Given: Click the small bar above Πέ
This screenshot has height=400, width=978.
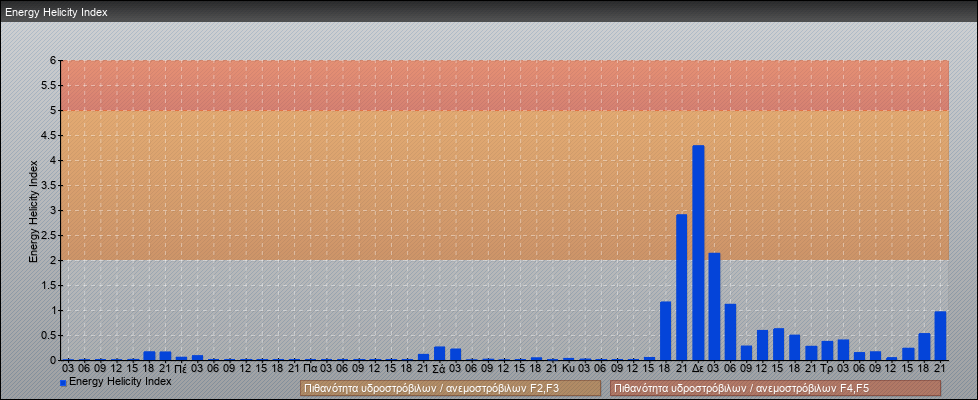Looking at the screenshot, I should pyautogui.click(x=182, y=358).
